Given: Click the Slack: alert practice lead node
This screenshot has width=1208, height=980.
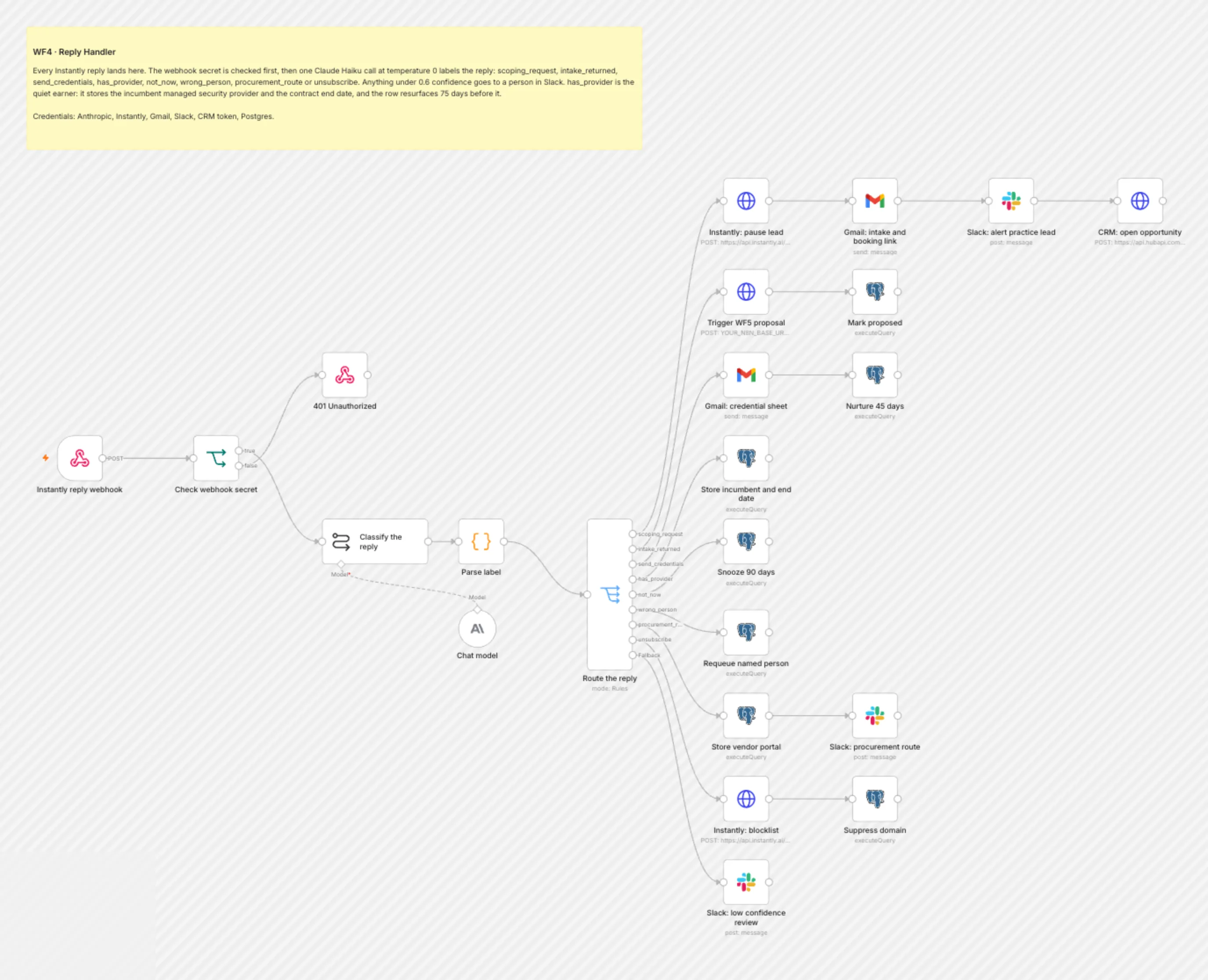Looking at the screenshot, I should click(x=1010, y=201).
